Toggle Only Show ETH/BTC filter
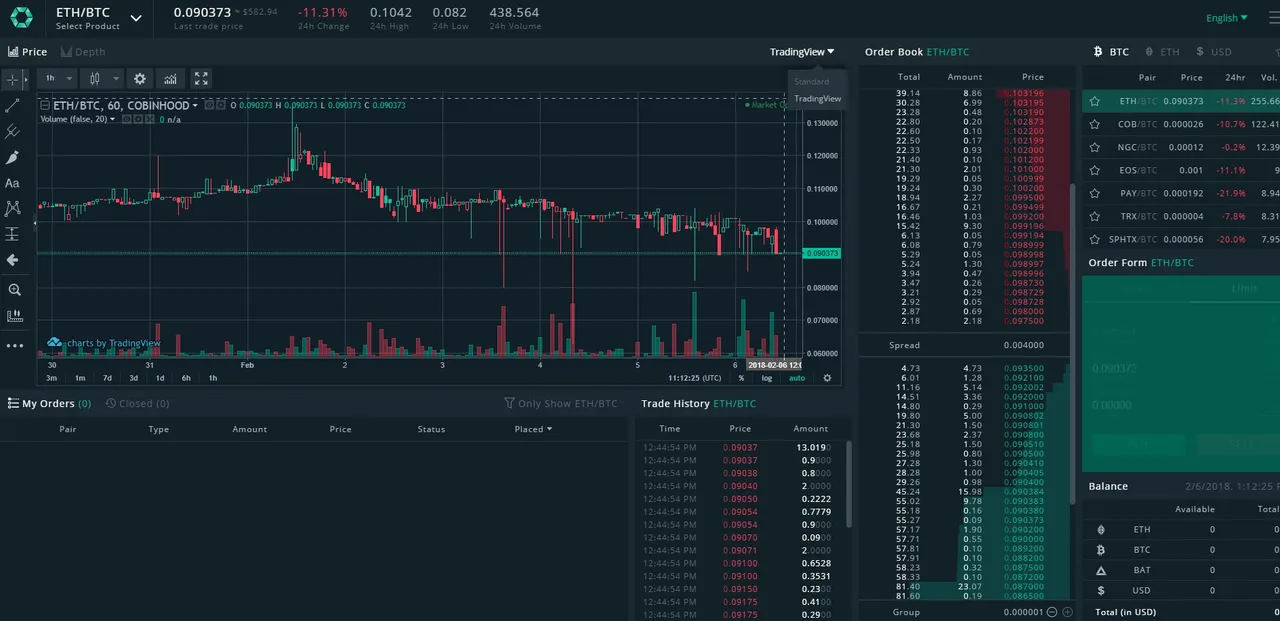Viewport: 1280px width, 621px height. pos(560,404)
